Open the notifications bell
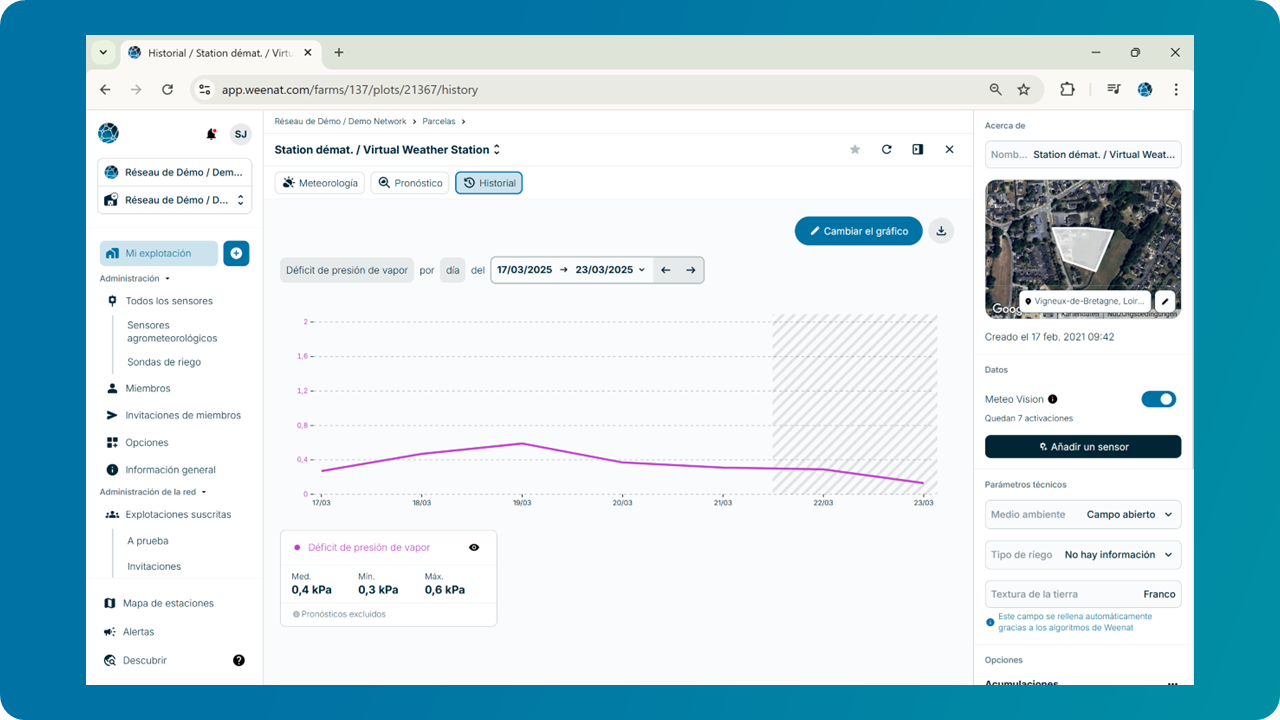This screenshot has width=1280, height=720. click(x=211, y=134)
